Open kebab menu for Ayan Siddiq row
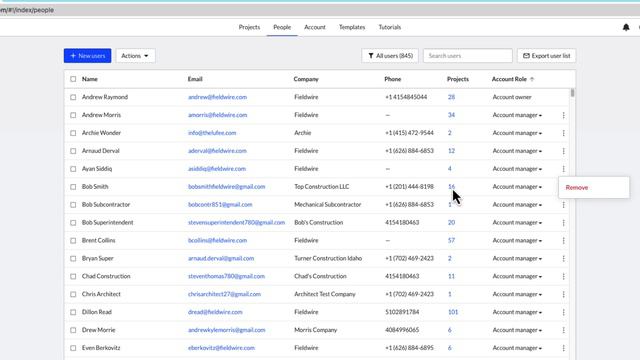The height and width of the screenshot is (360, 640). [563, 169]
